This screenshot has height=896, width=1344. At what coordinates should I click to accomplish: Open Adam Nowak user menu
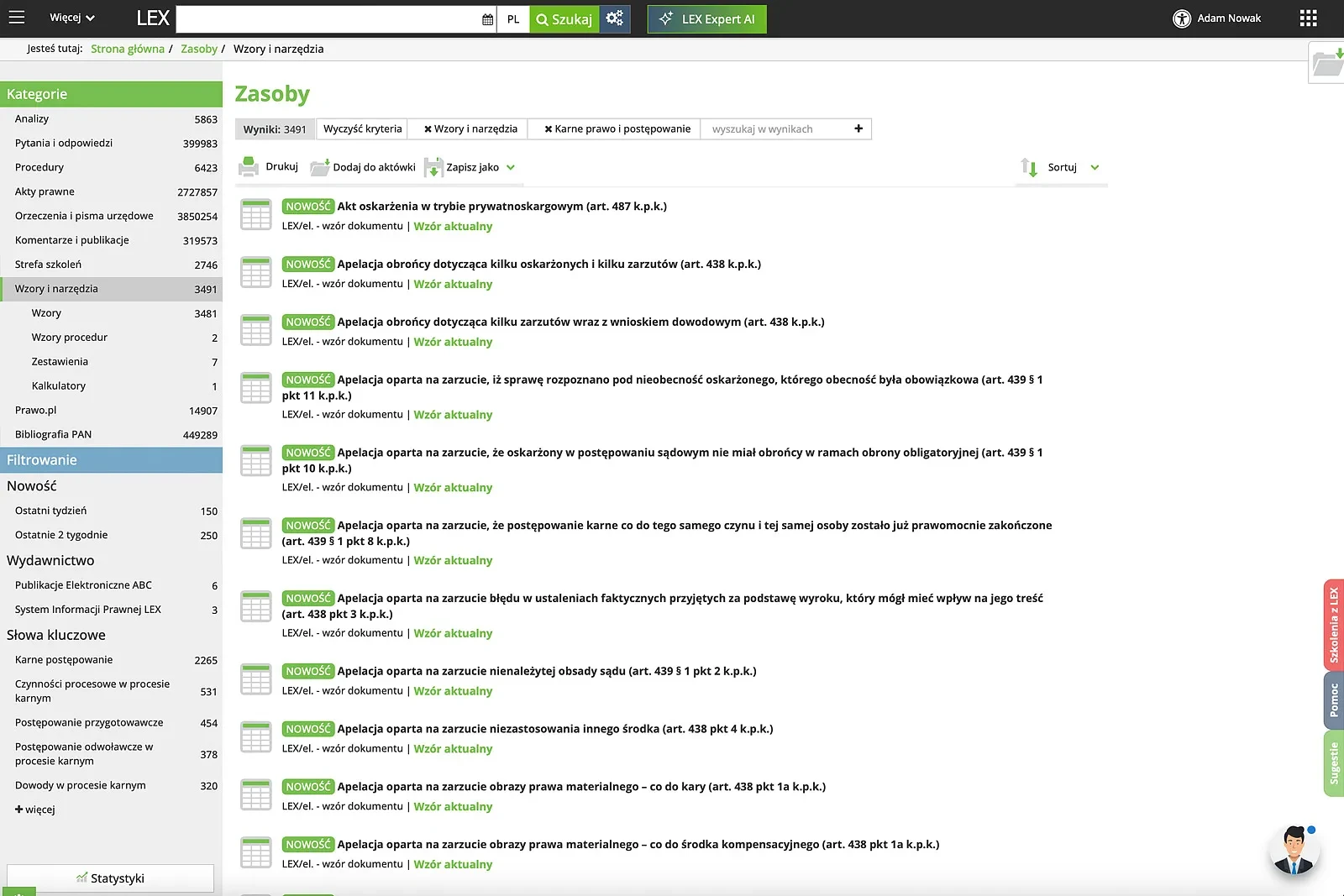point(1229,18)
